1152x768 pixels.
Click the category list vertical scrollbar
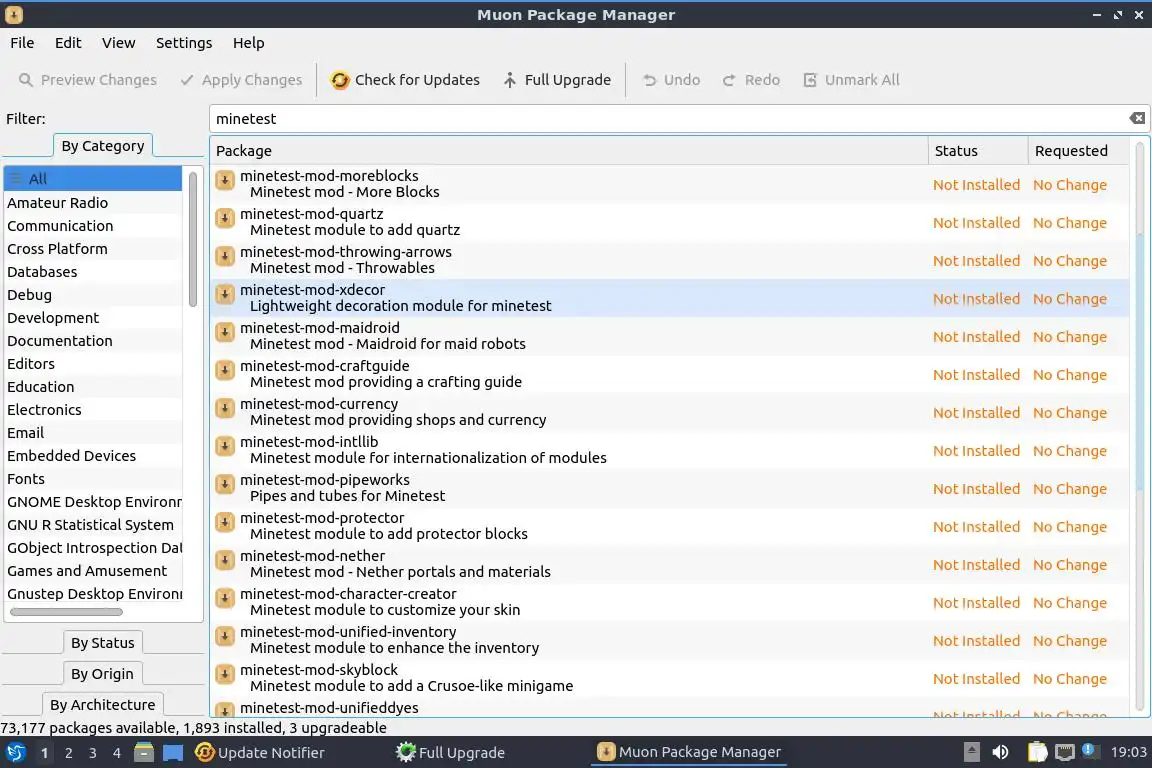click(192, 239)
